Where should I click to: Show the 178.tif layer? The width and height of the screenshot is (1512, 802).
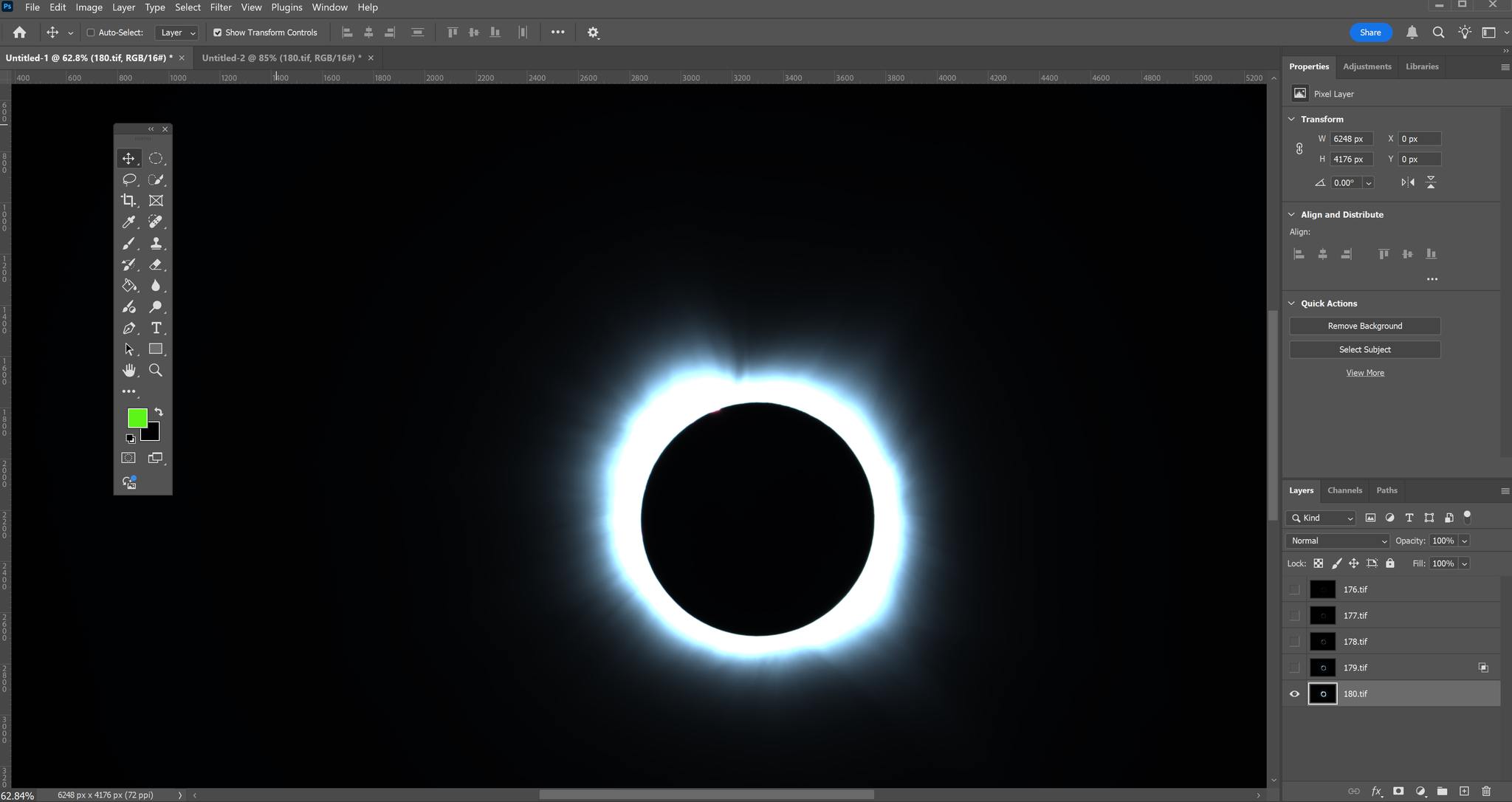click(x=1294, y=642)
